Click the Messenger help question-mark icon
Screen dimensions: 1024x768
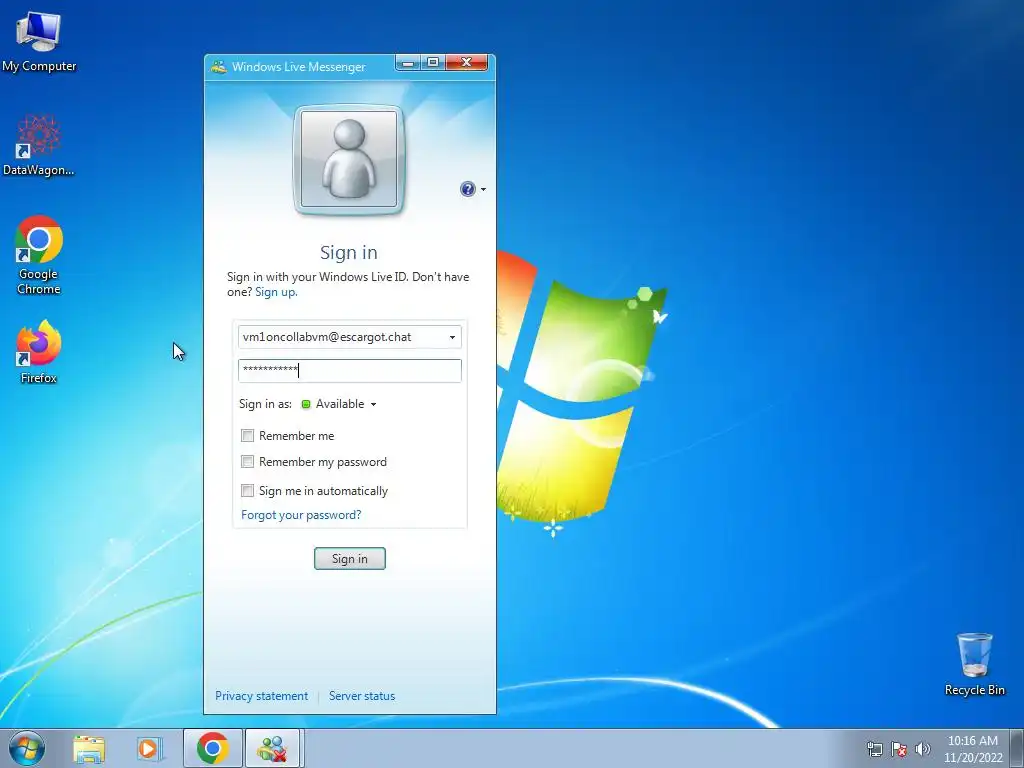[x=468, y=189]
